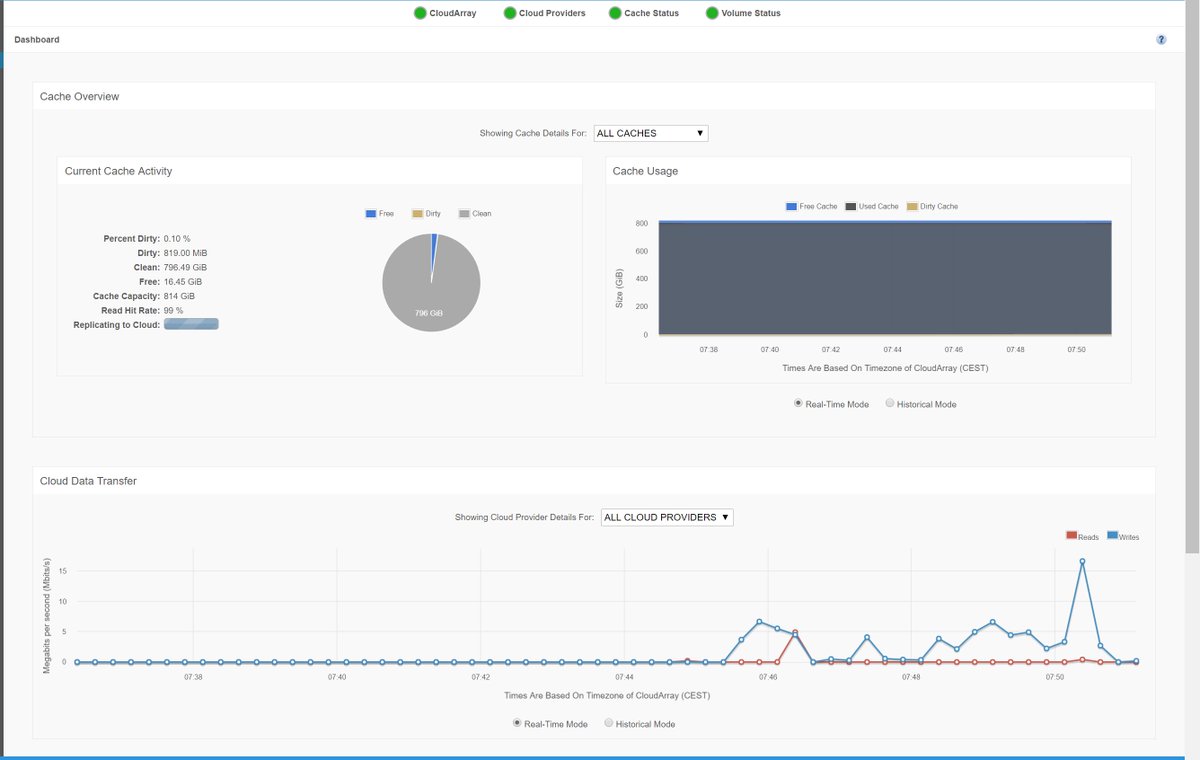Toggle the Writes legend swatch

(x=1112, y=536)
